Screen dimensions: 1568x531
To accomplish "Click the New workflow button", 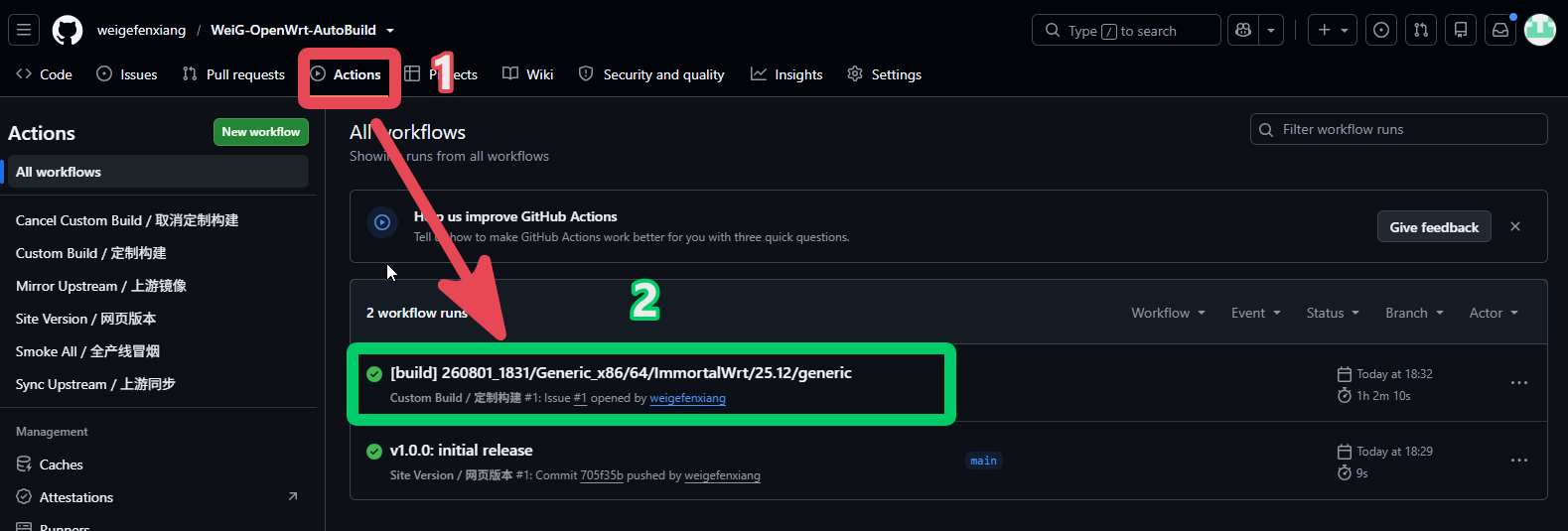I will click(x=261, y=132).
